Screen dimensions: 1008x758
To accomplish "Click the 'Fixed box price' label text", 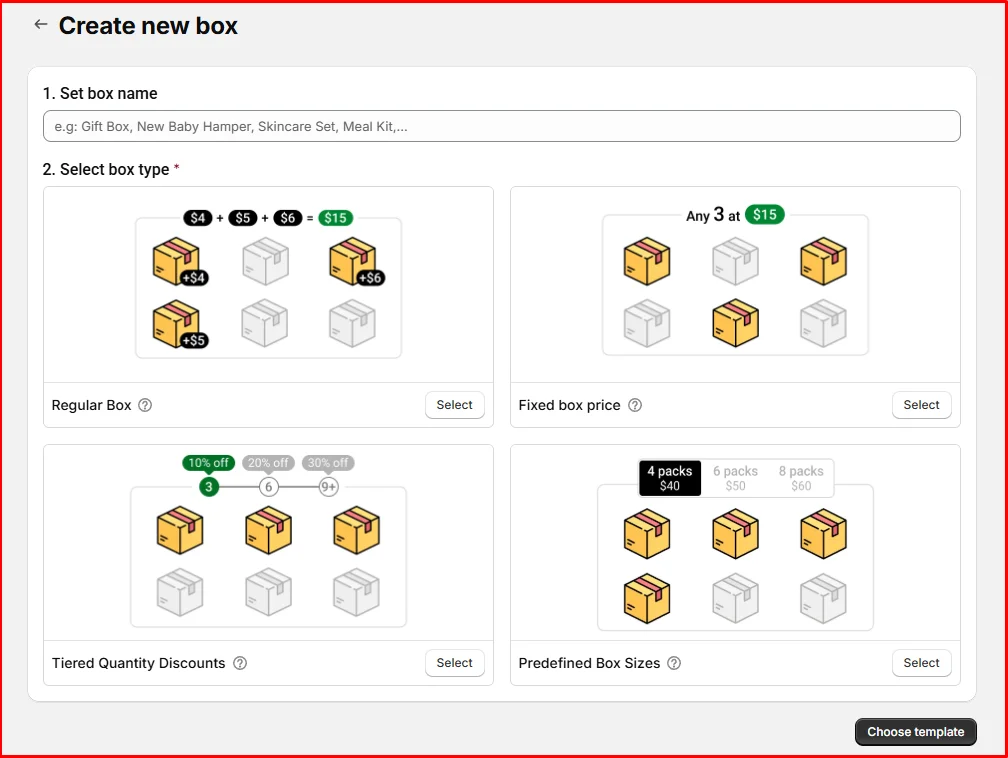I will pos(570,405).
